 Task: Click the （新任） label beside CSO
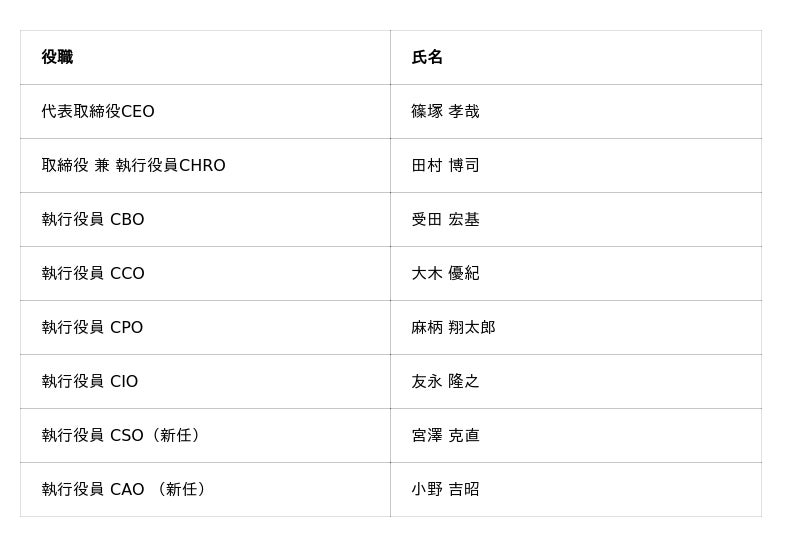click(x=176, y=436)
